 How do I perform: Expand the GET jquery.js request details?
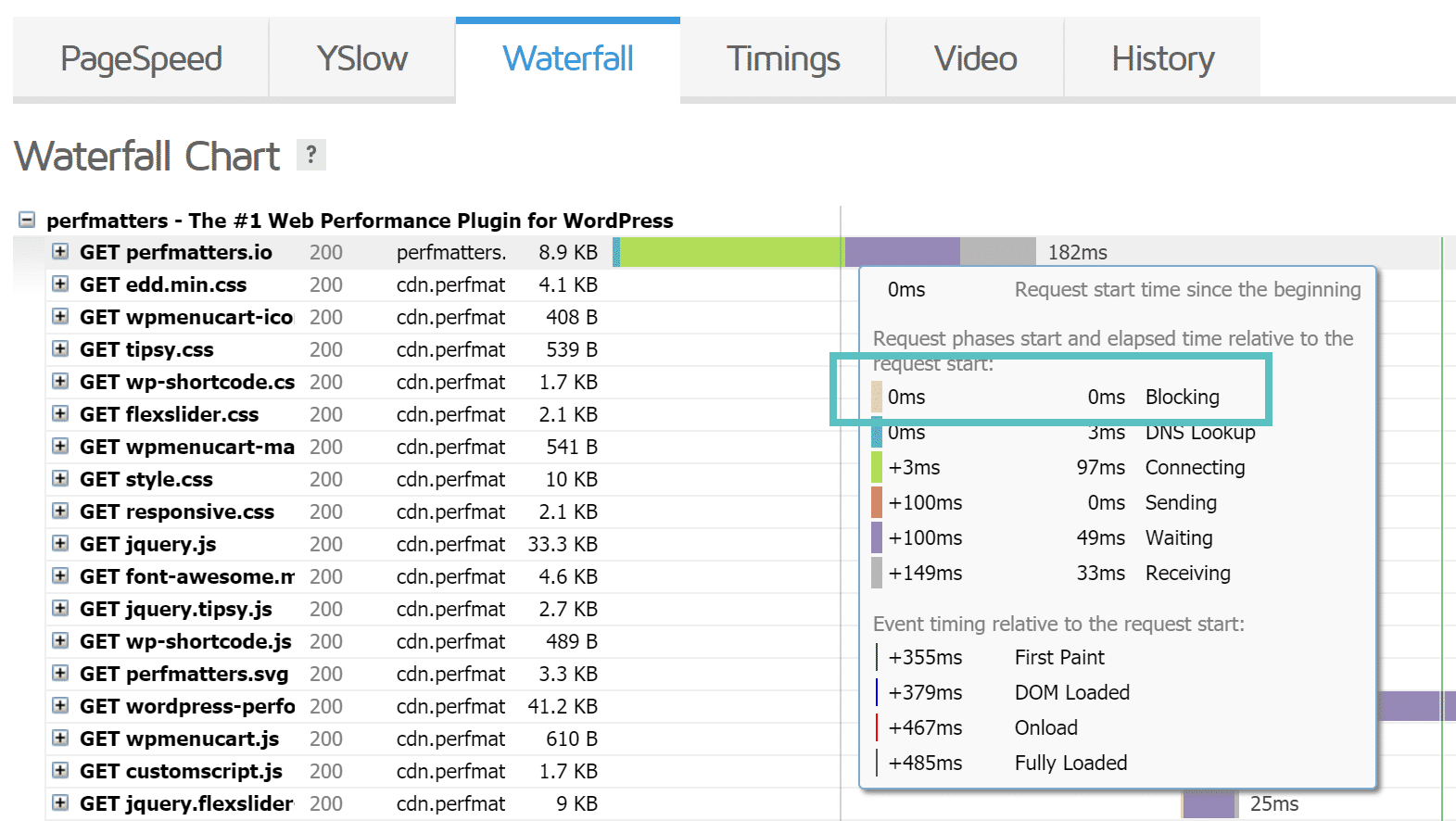tap(60, 543)
